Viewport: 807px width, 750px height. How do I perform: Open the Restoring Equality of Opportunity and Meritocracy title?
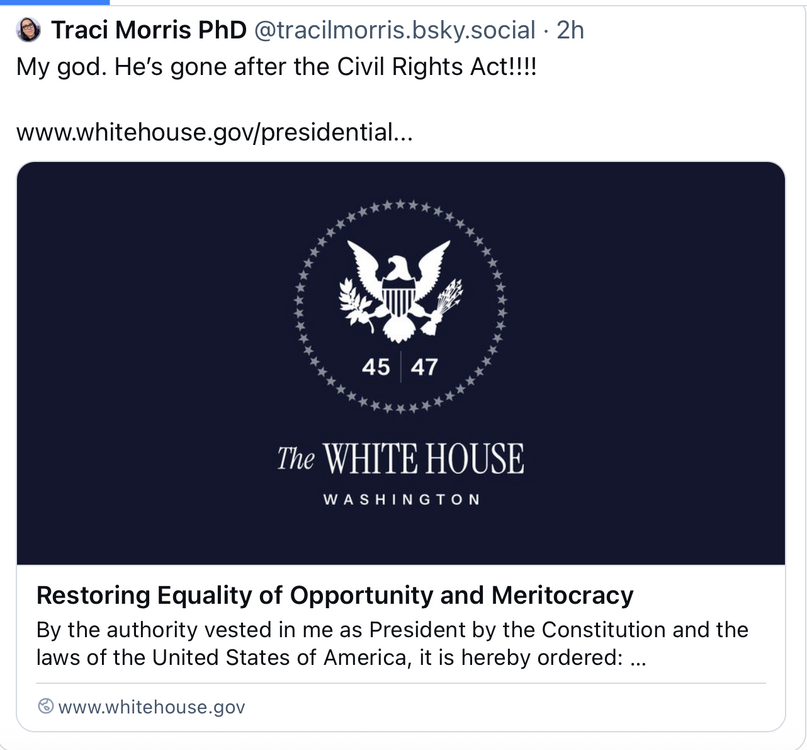(x=334, y=596)
